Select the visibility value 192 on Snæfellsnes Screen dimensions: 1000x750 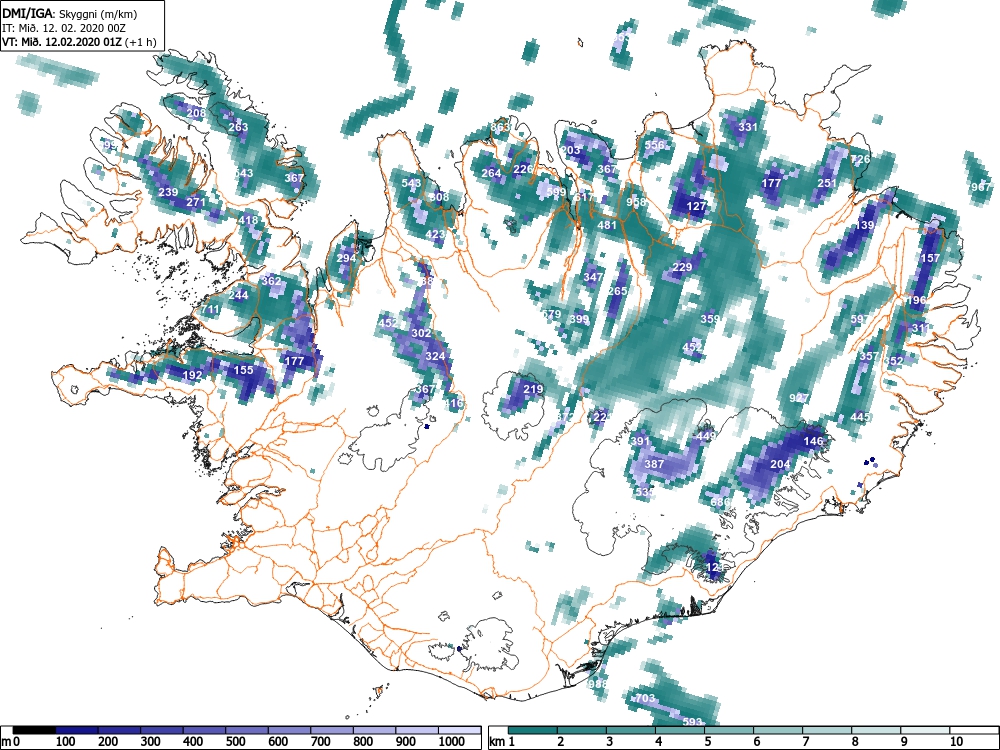pos(193,375)
